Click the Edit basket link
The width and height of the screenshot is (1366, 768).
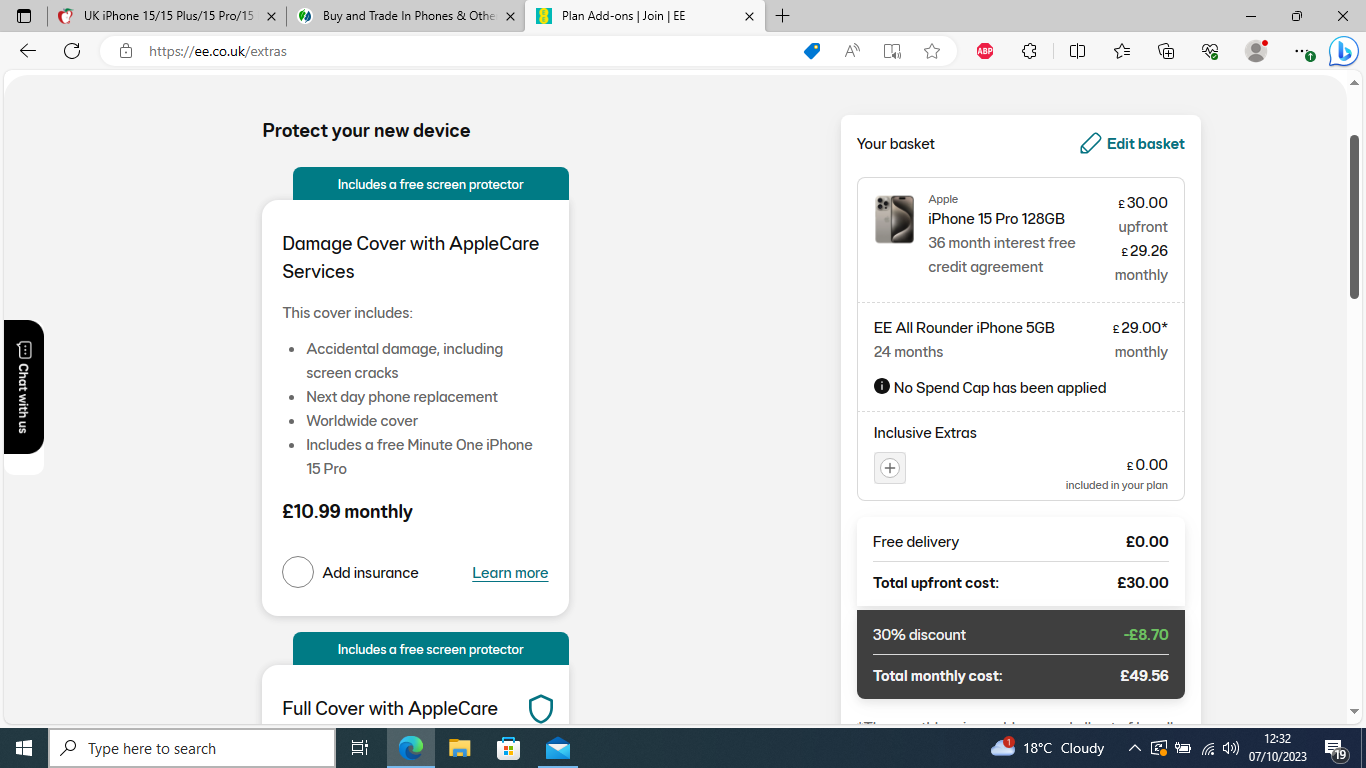1146,144
